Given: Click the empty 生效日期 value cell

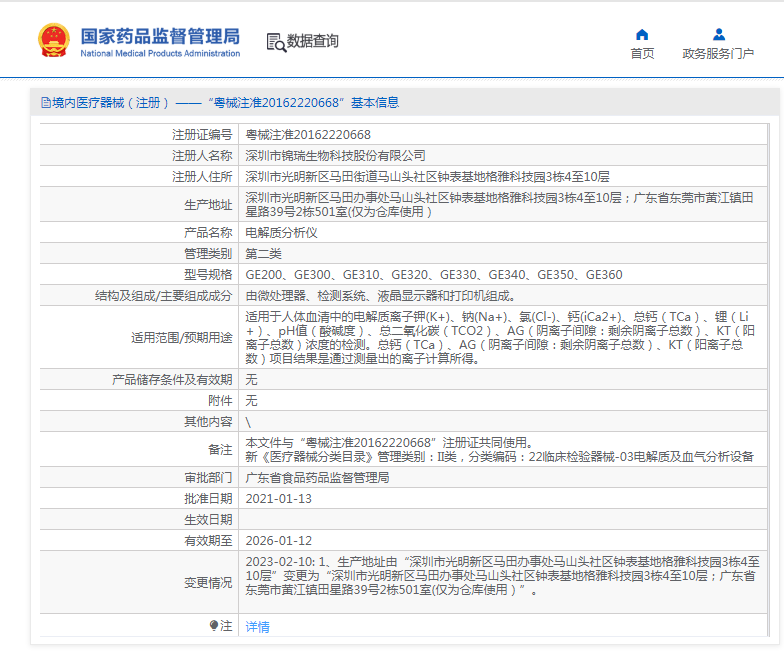Looking at the screenshot, I should [x=503, y=520].
